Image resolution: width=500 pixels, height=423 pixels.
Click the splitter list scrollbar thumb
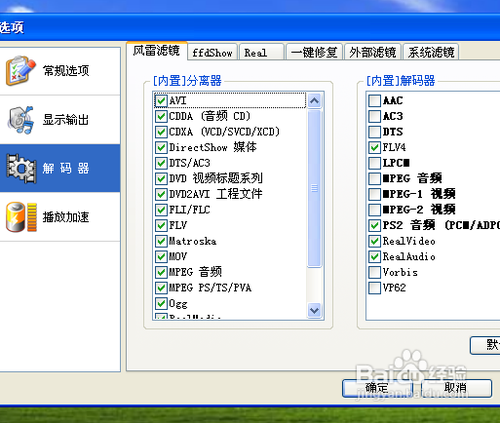(314, 188)
